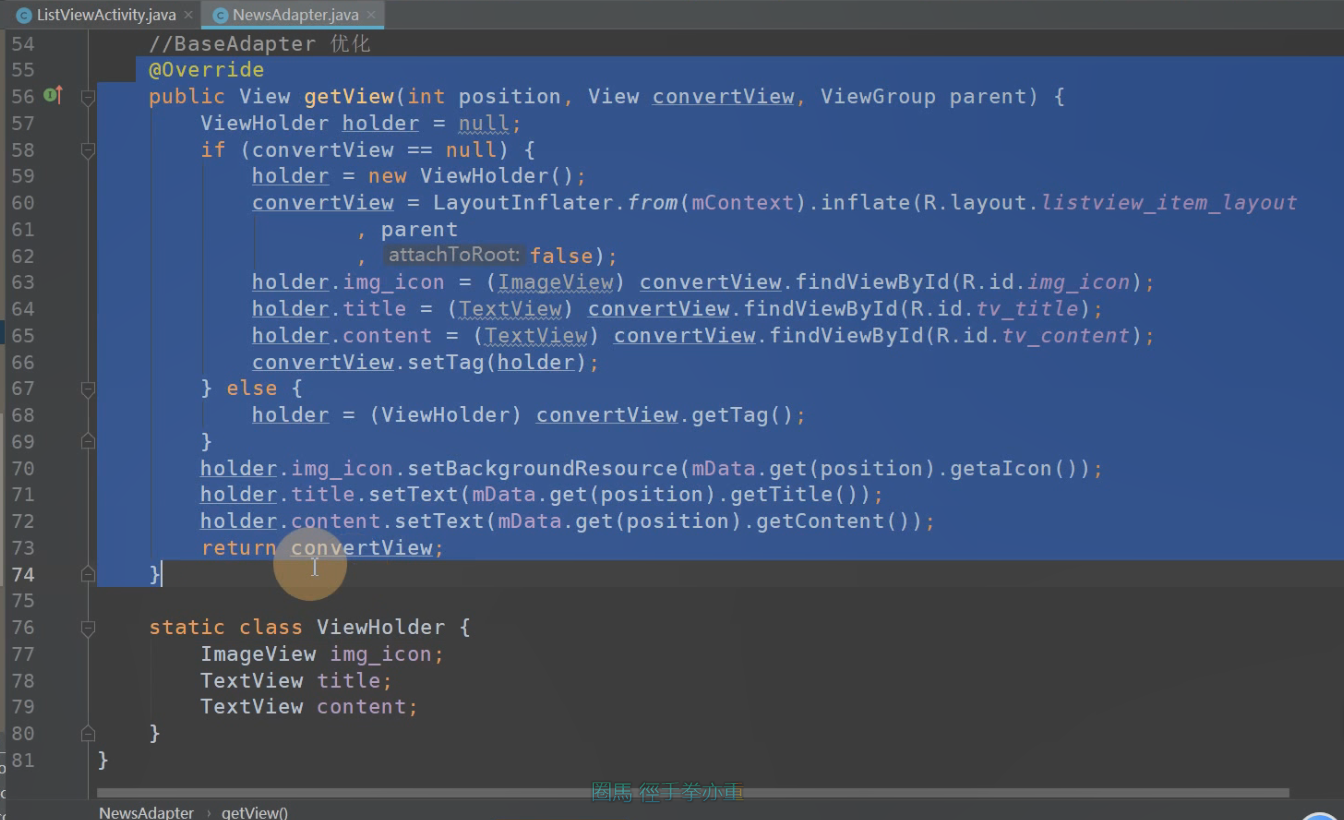
Task: Click "getTag" on line 68
Action: coord(729,415)
